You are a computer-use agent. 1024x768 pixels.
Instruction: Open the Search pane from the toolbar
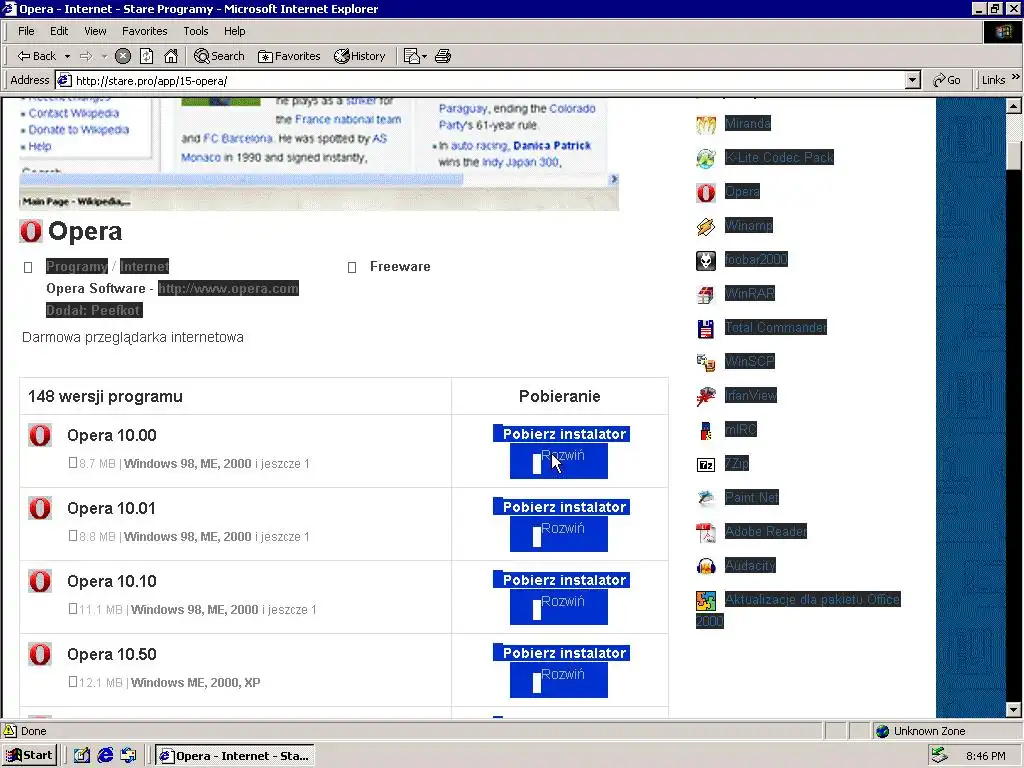pos(219,56)
